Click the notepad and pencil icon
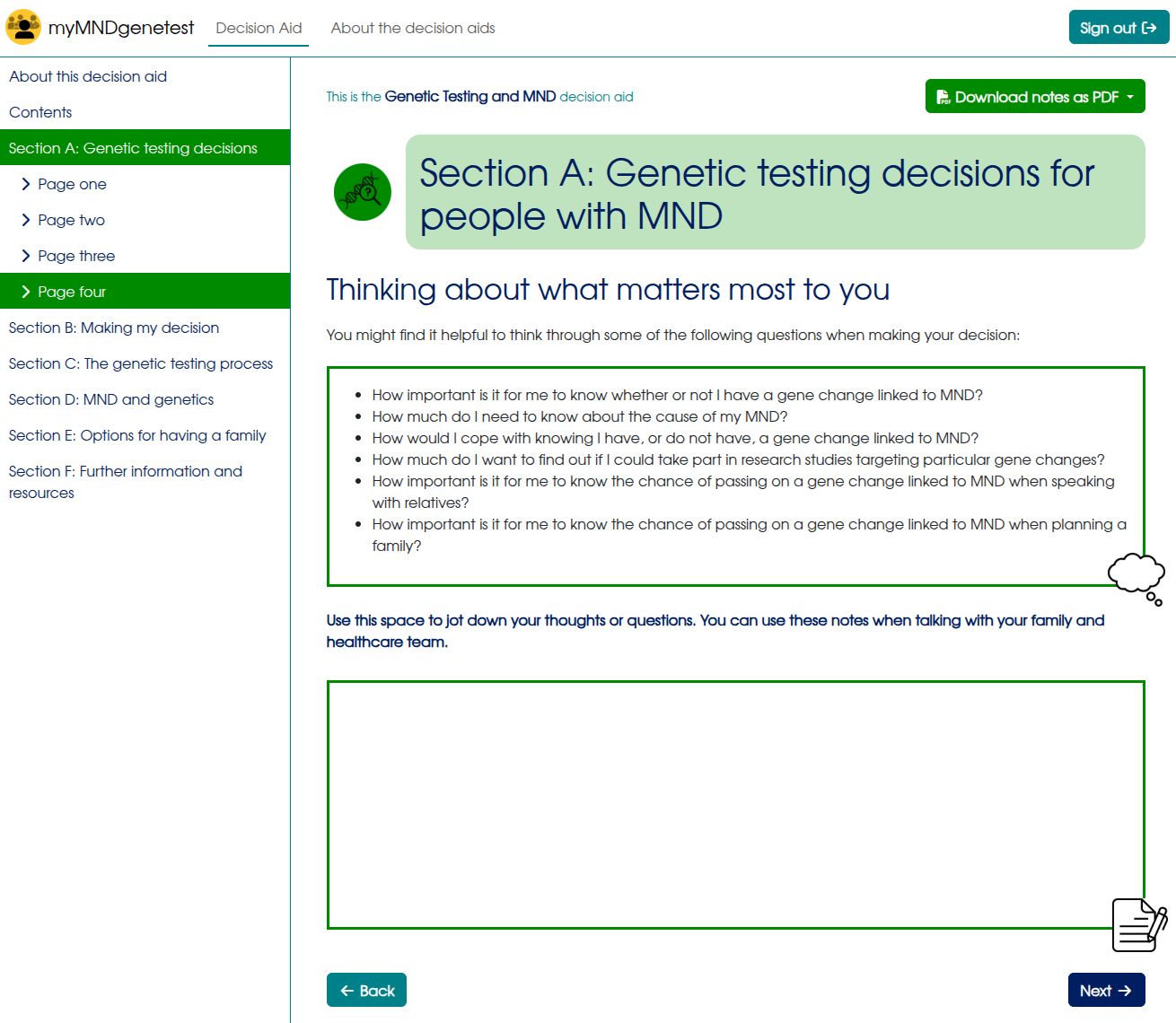 1138,924
